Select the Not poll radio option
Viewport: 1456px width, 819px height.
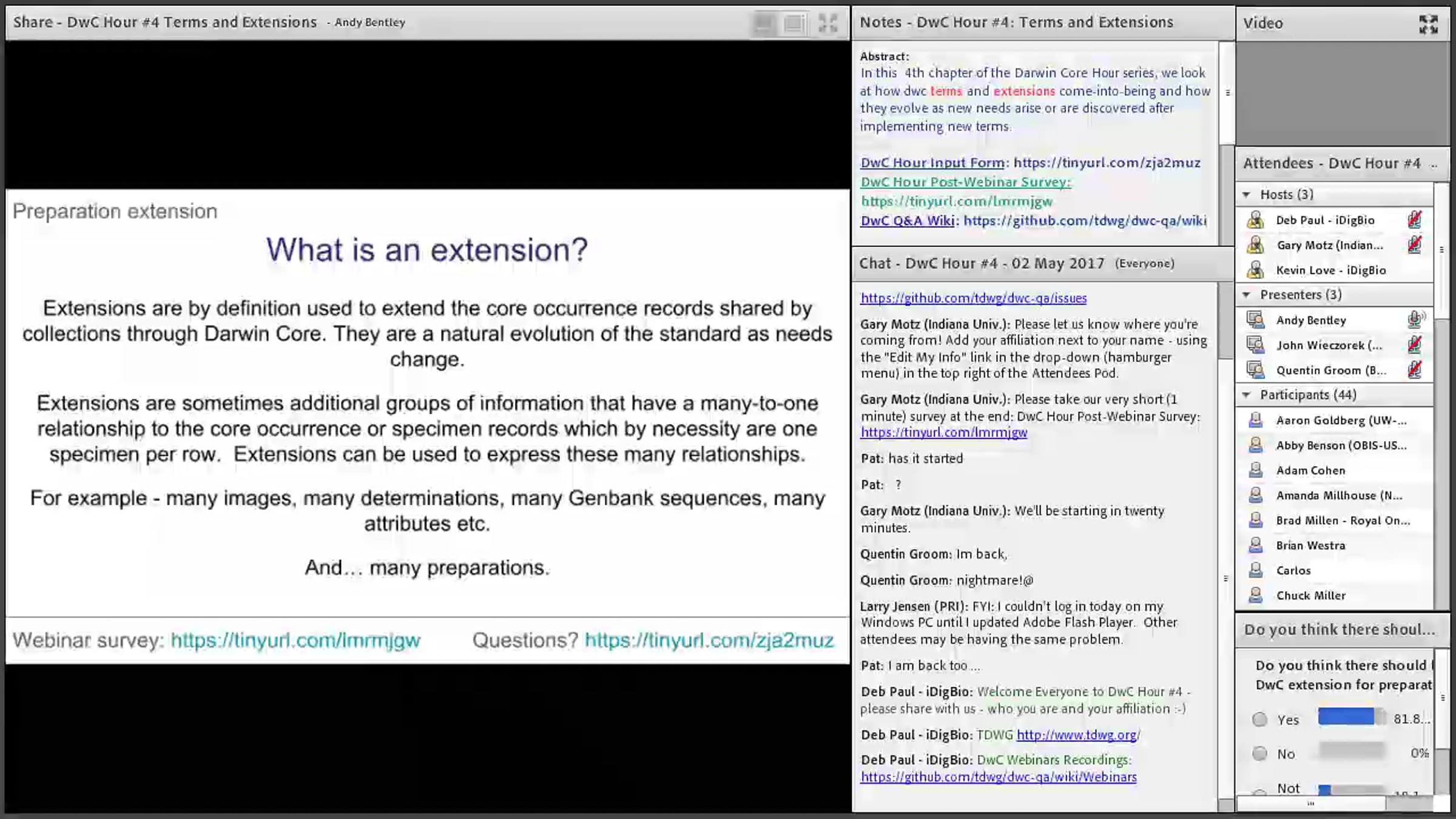pyautogui.click(x=1260, y=792)
